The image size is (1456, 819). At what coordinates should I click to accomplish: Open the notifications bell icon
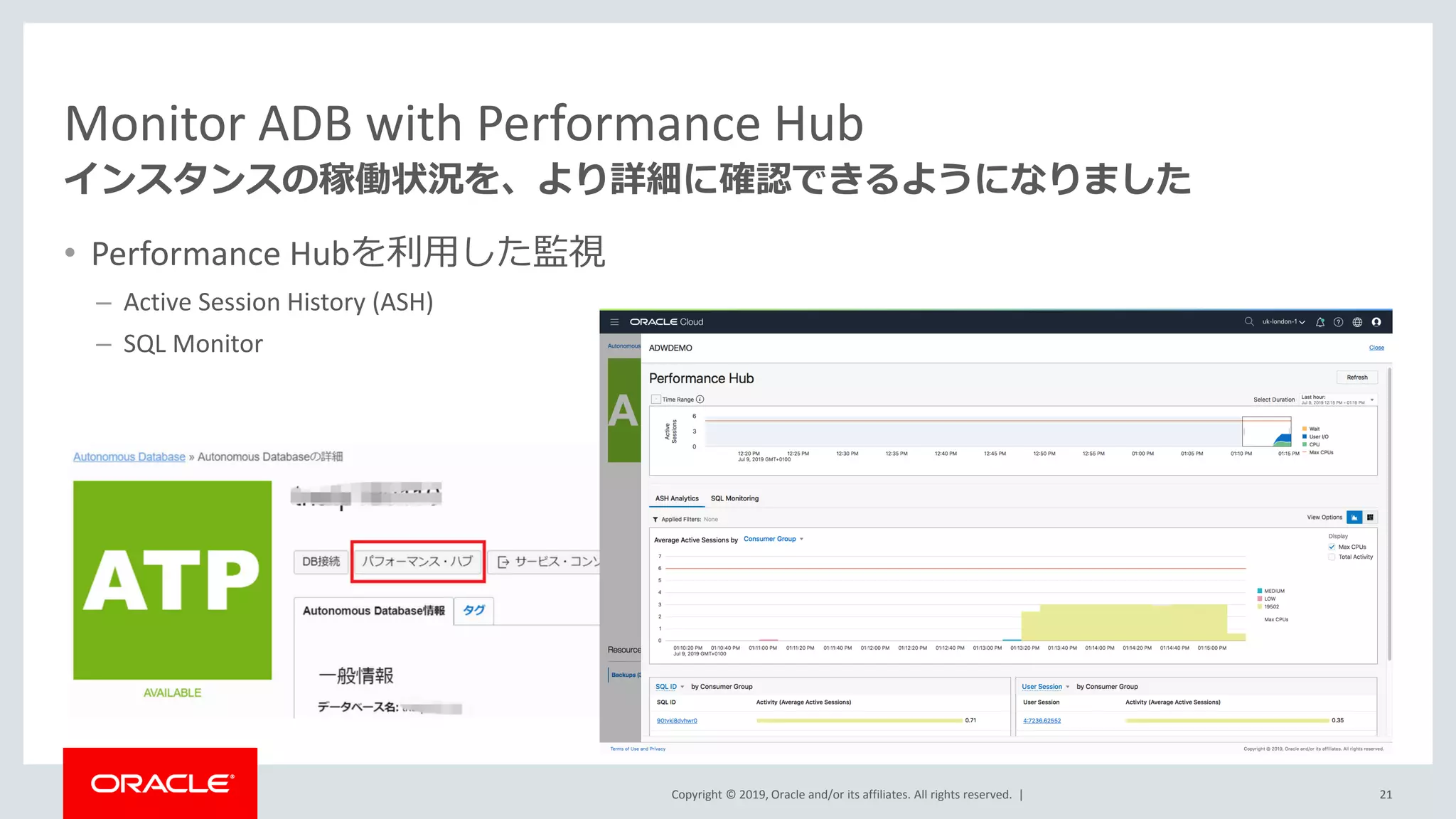click(1320, 322)
